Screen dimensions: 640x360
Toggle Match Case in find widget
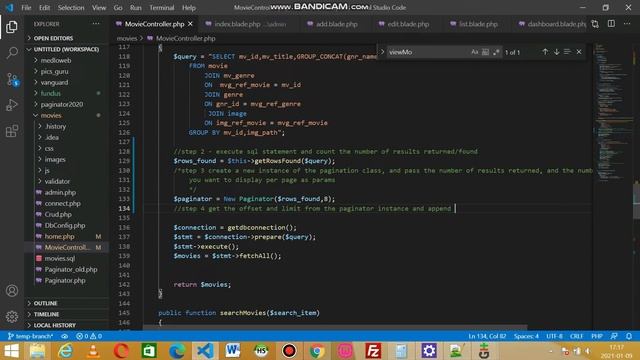click(474, 52)
